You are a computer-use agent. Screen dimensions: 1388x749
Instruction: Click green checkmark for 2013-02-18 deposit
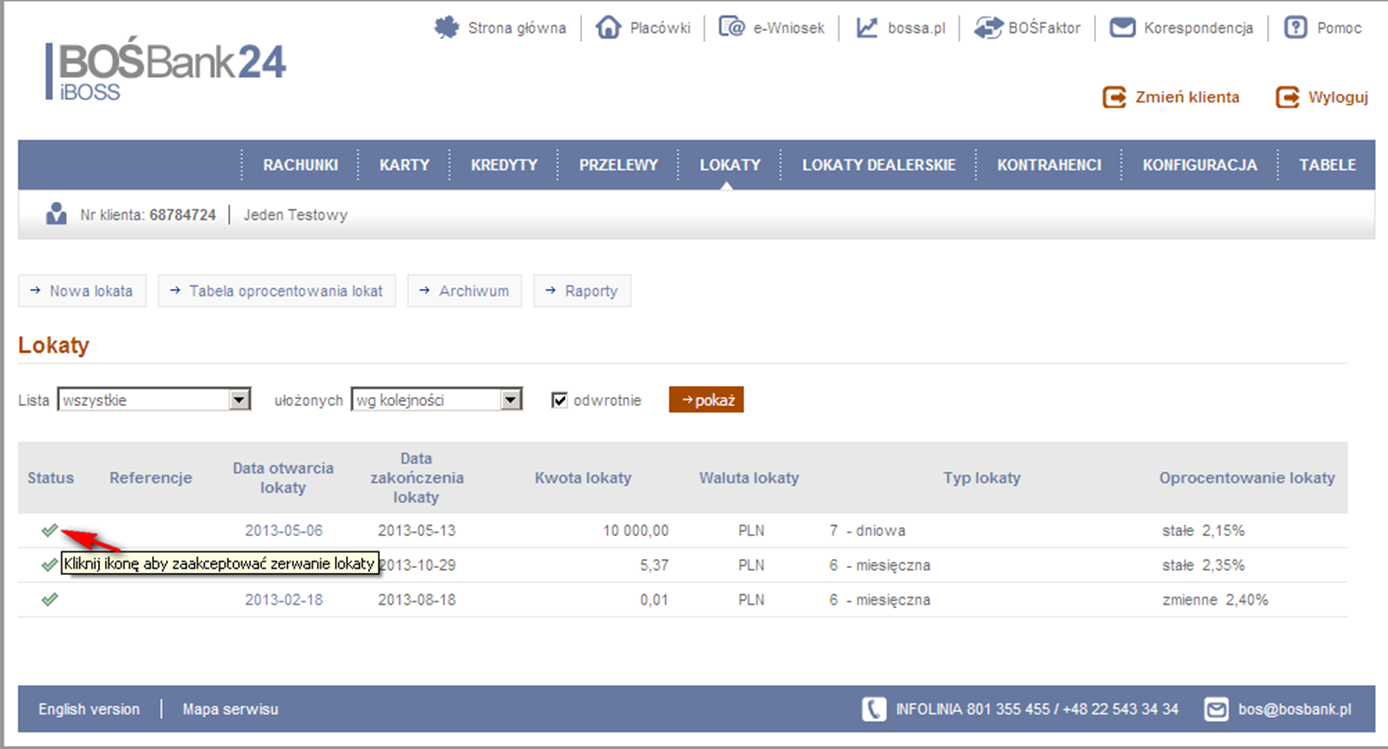coord(49,600)
